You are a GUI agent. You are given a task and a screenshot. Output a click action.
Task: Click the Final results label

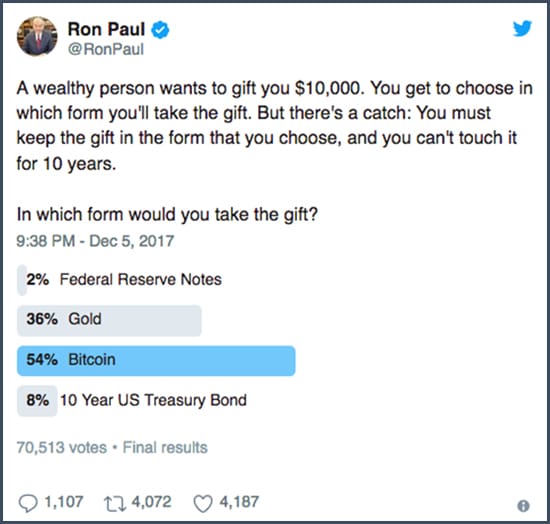(x=165, y=448)
